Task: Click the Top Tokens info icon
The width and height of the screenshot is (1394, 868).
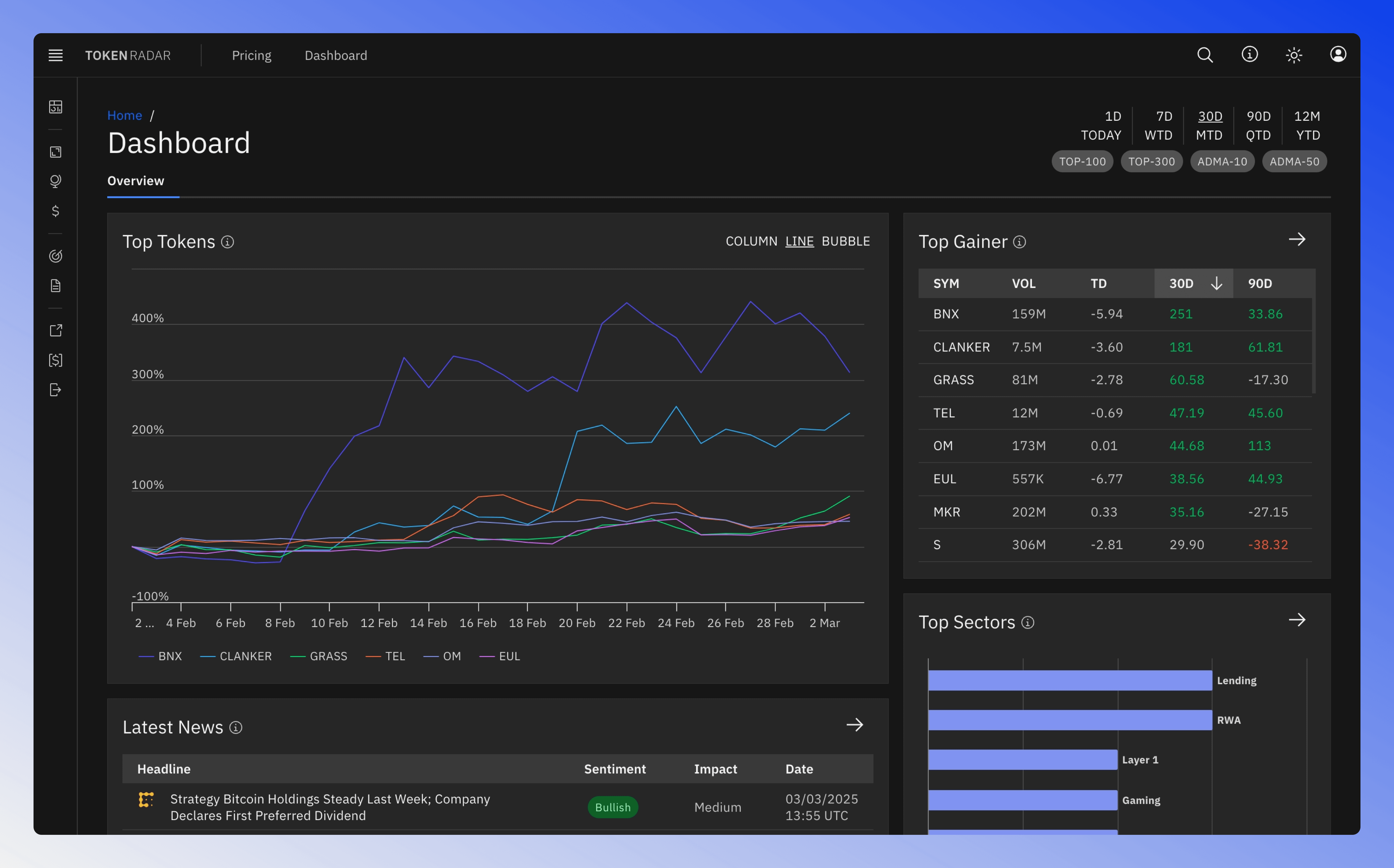Action: (227, 242)
